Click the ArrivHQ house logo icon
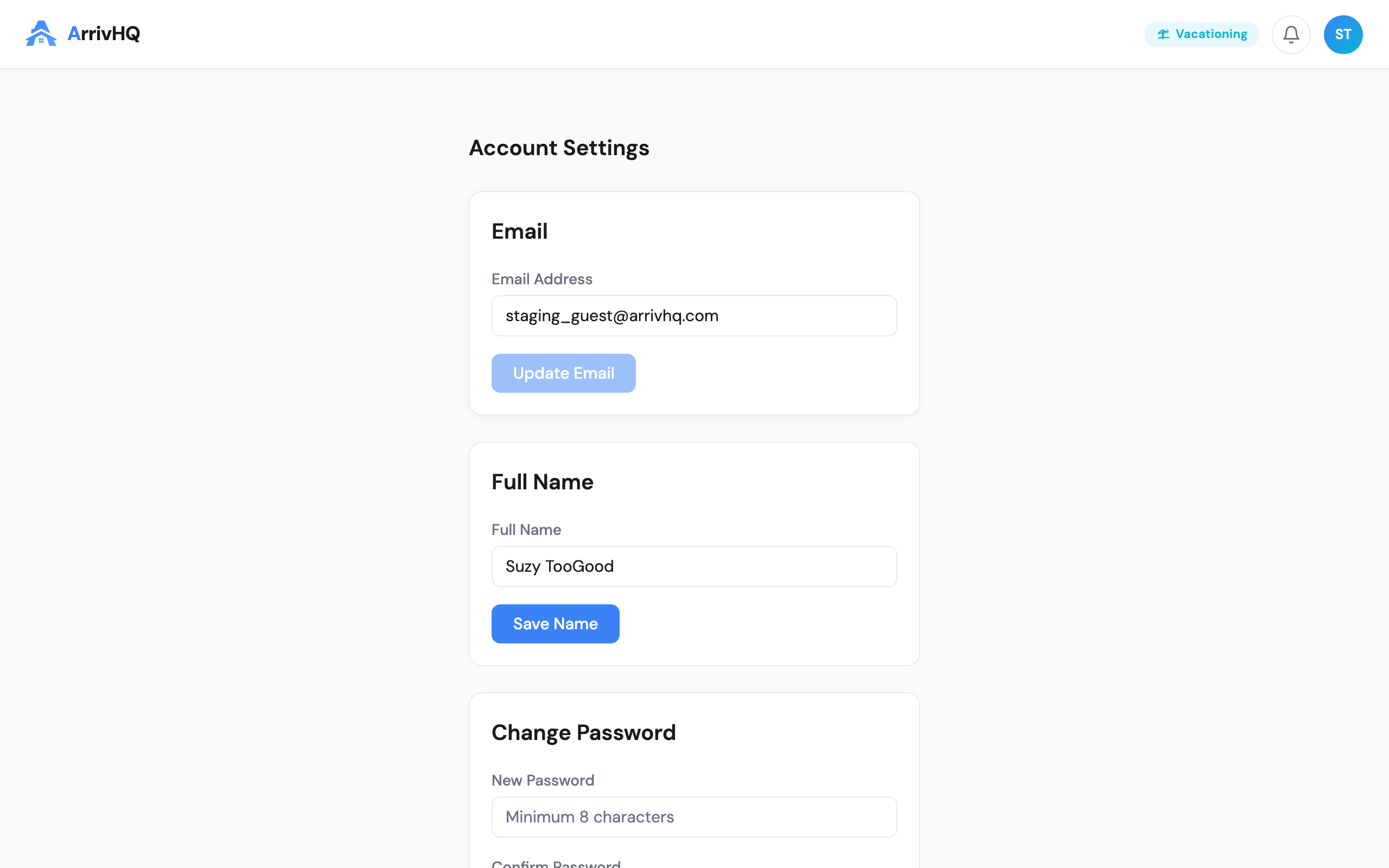The image size is (1389, 868). [x=41, y=33]
